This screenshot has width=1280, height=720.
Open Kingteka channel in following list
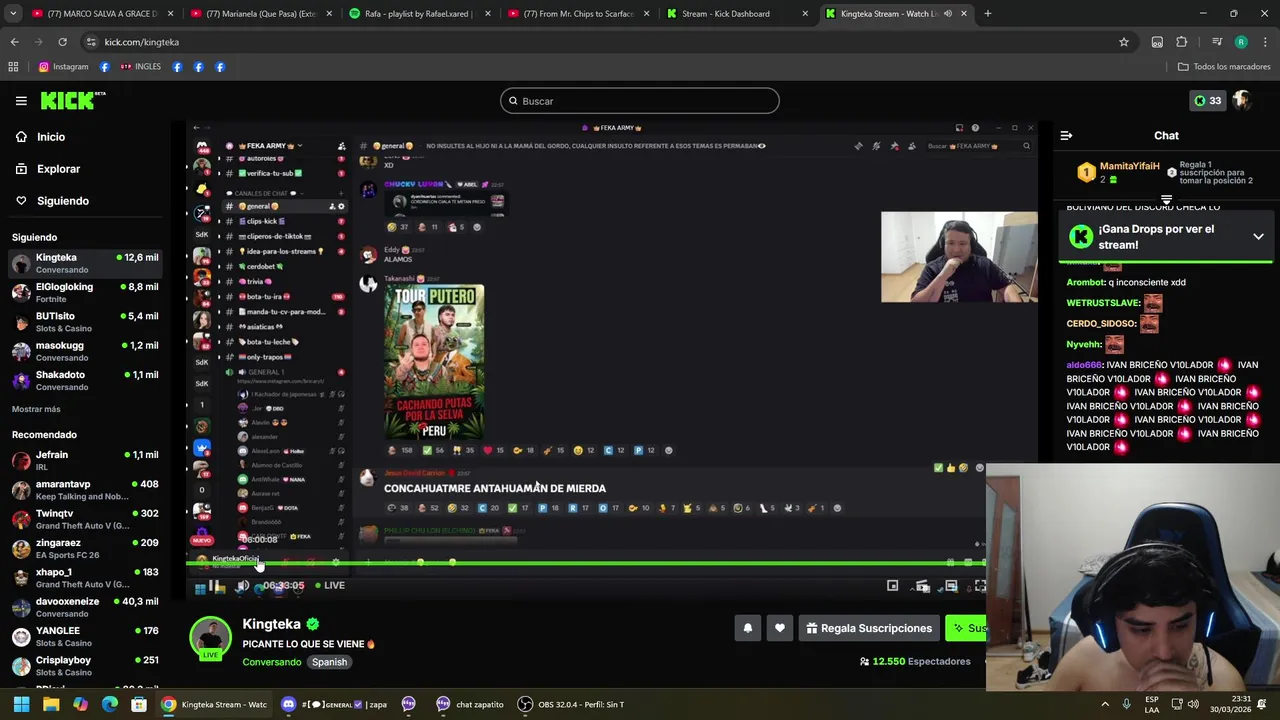tap(85, 263)
